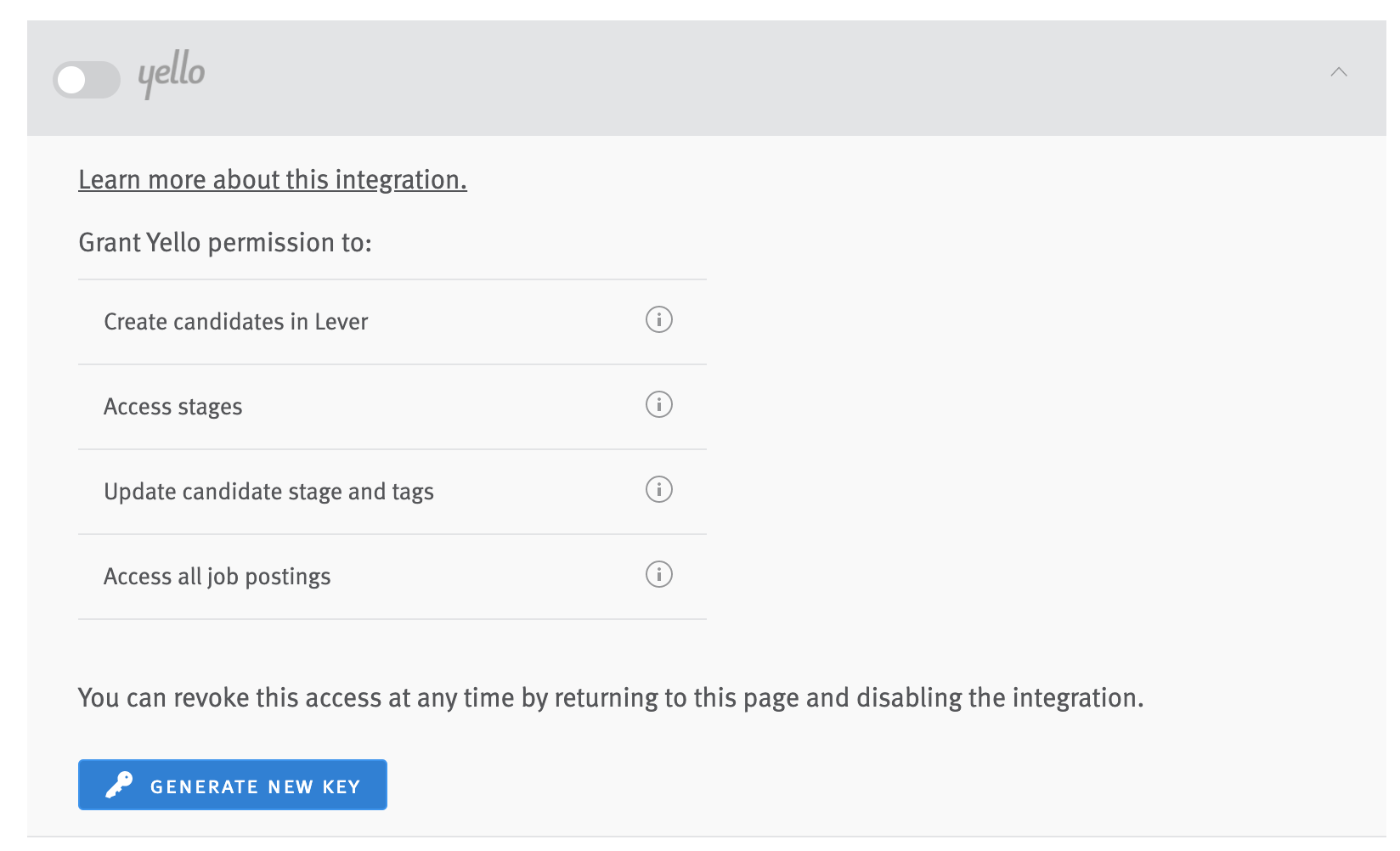Click the info icon next to Access all job postings
The height and width of the screenshot is (851, 1400).
click(x=658, y=575)
